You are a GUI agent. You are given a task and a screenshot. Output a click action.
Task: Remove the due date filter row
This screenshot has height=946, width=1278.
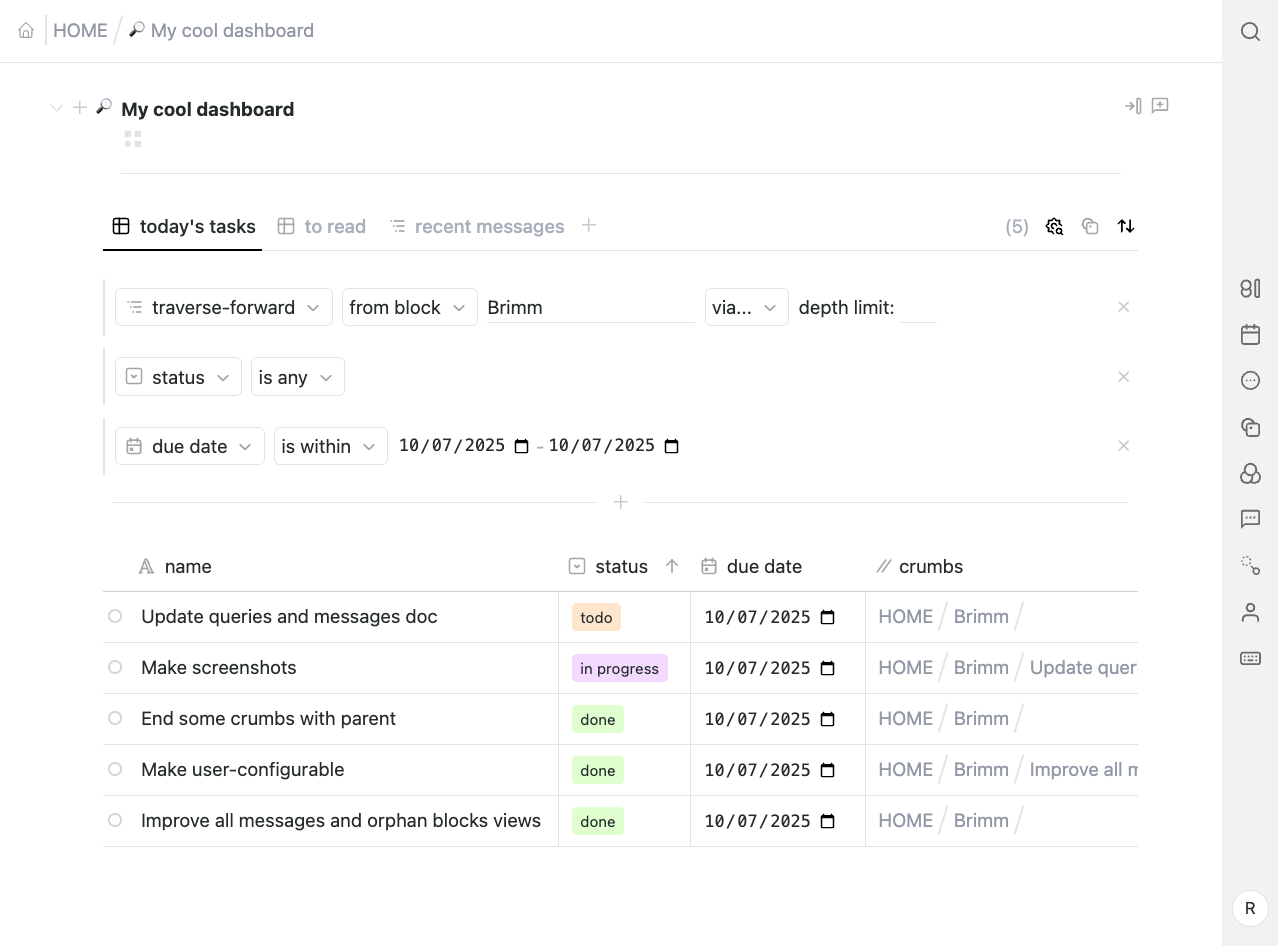(1124, 446)
